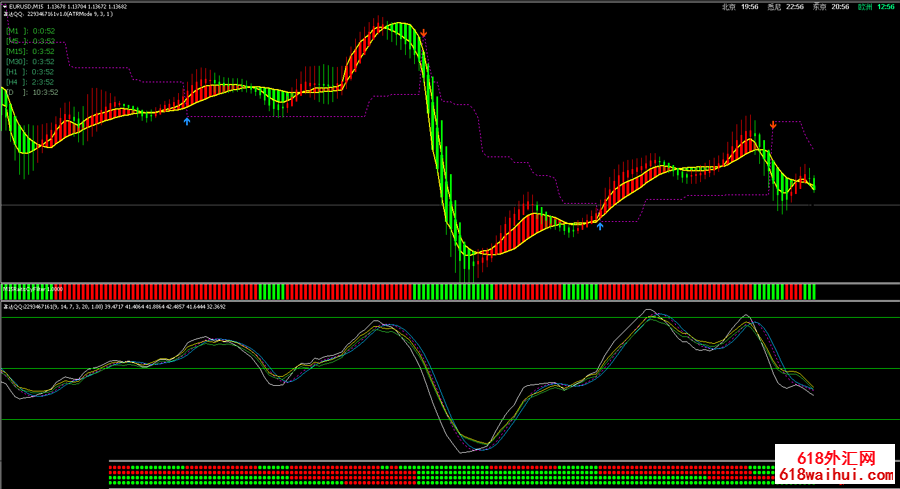Click the [M30] countdown timer row
The width and height of the screenshot is (900, 489).
point(30,62)
